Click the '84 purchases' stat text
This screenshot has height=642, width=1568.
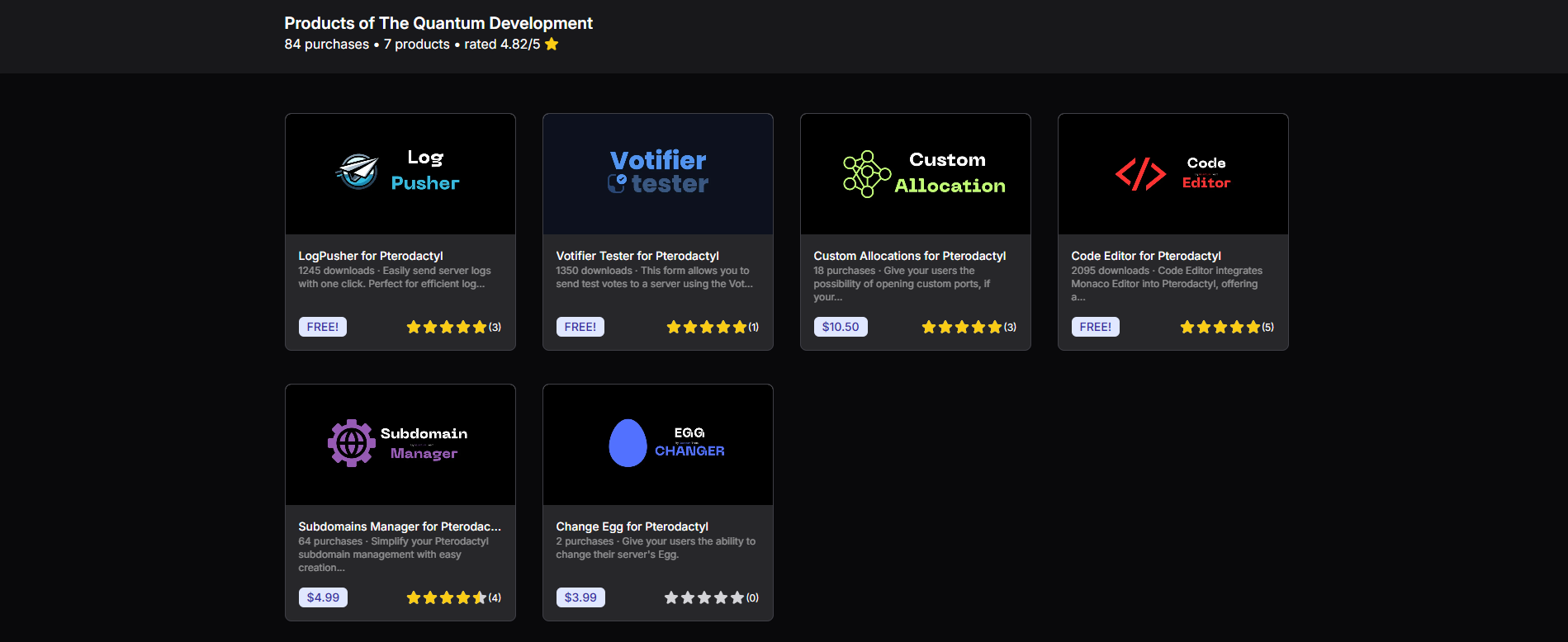click(x=327, y=45)
